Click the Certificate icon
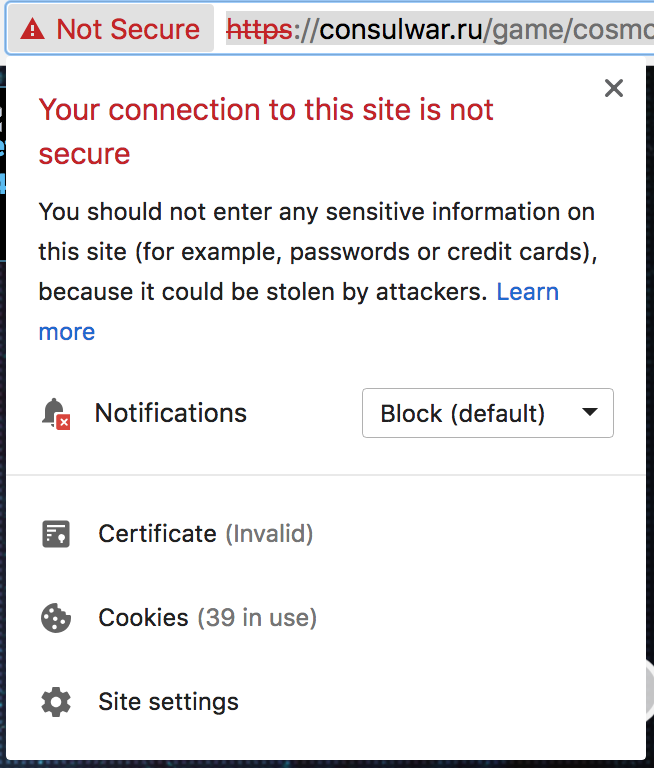The image size is (654, 768). 56,534
